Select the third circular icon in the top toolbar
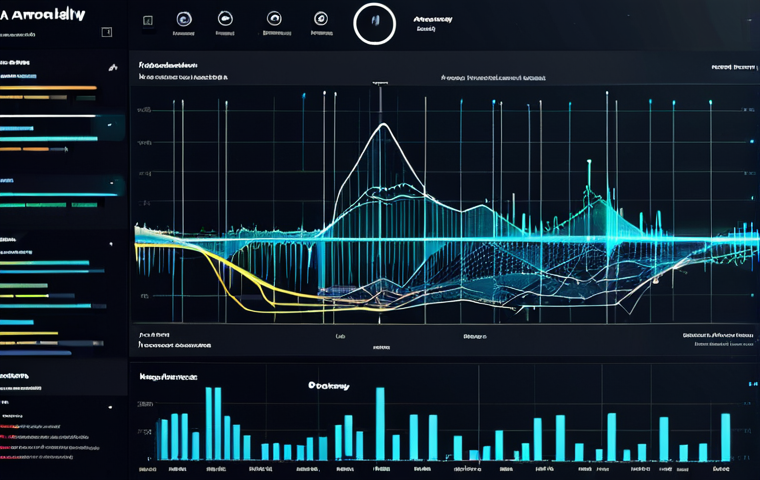 pyautogui.click(x=274, y=19)
